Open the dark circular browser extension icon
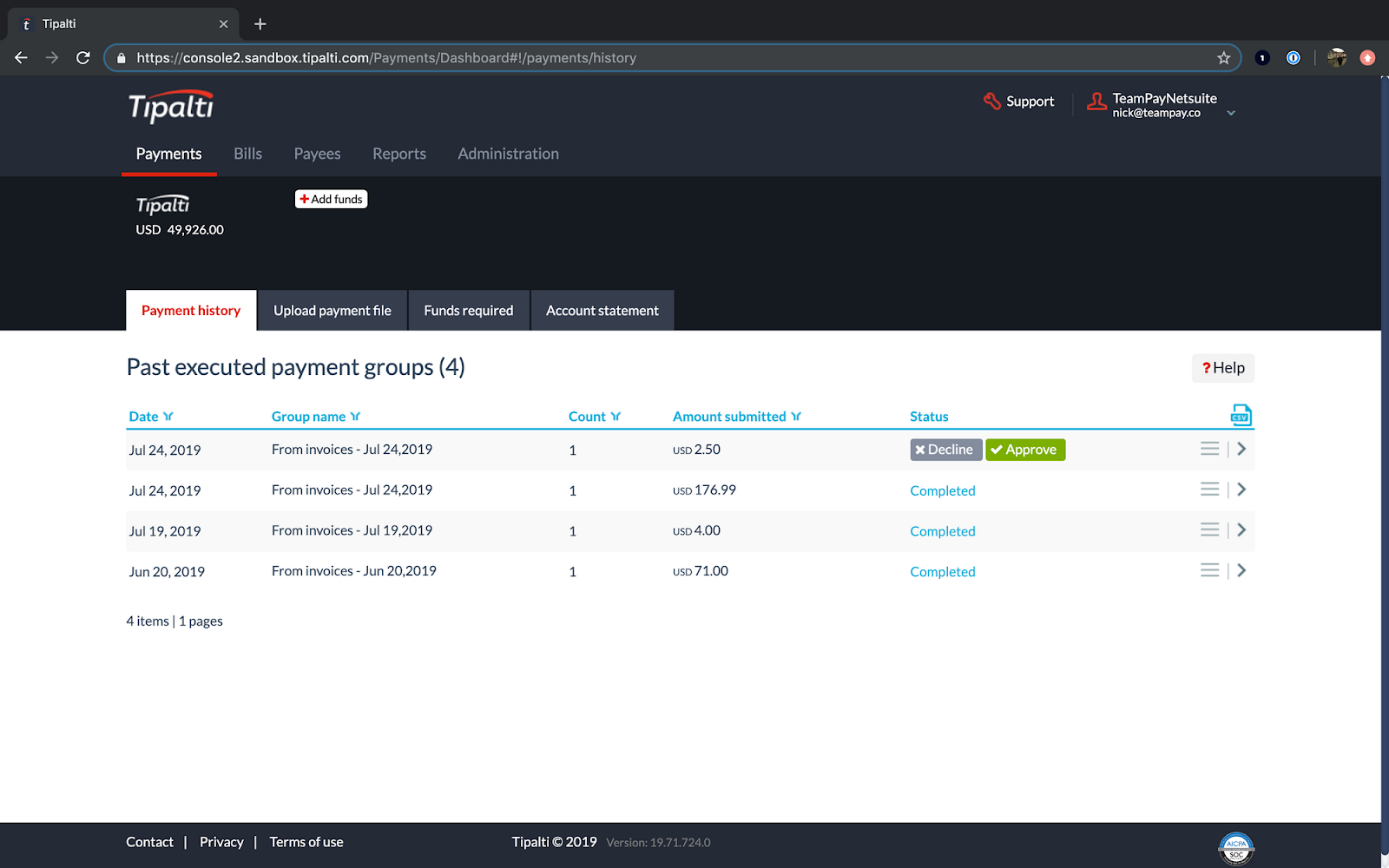 (1262, 58)
